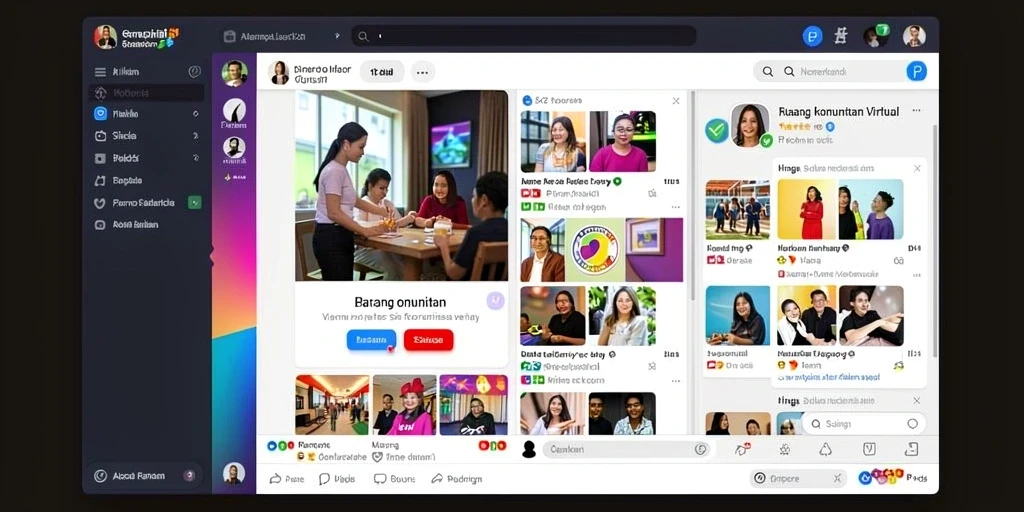Click the blue P button beside right search
The height and width of the screenshot is (512, 1024).
coord(916,71)
